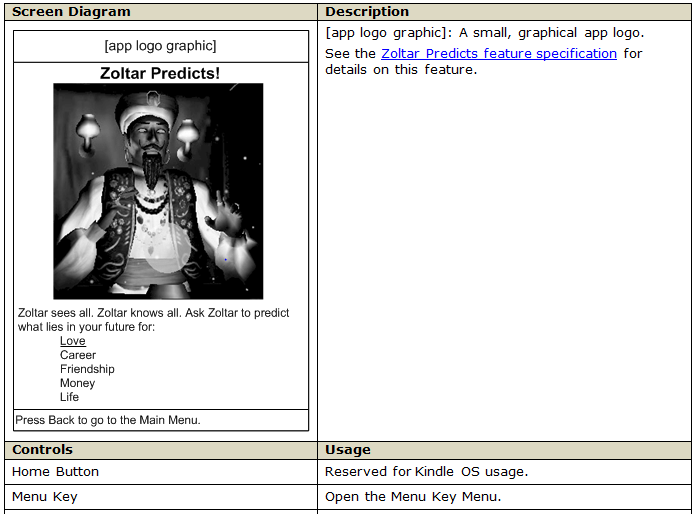Click the app logo graphic placeholder box
Screen dimensions: 694x514
pos(161,46)
